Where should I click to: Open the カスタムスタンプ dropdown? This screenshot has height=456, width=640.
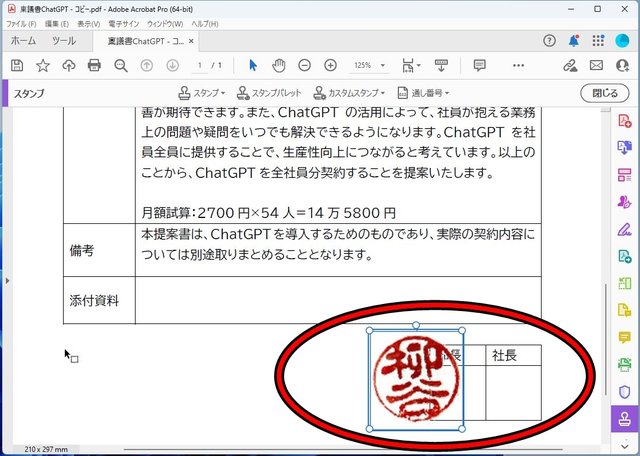pos(349,93)
